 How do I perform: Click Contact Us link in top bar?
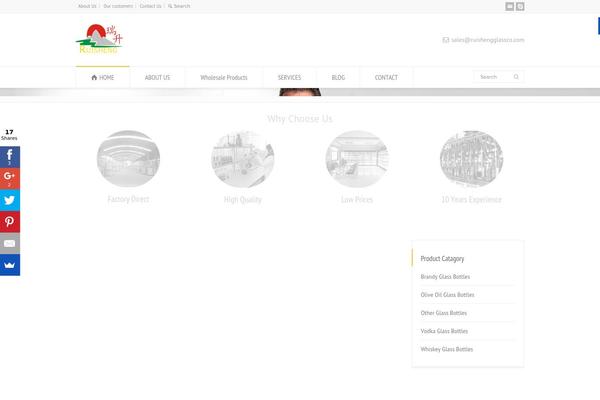click(x=150, y=6)
